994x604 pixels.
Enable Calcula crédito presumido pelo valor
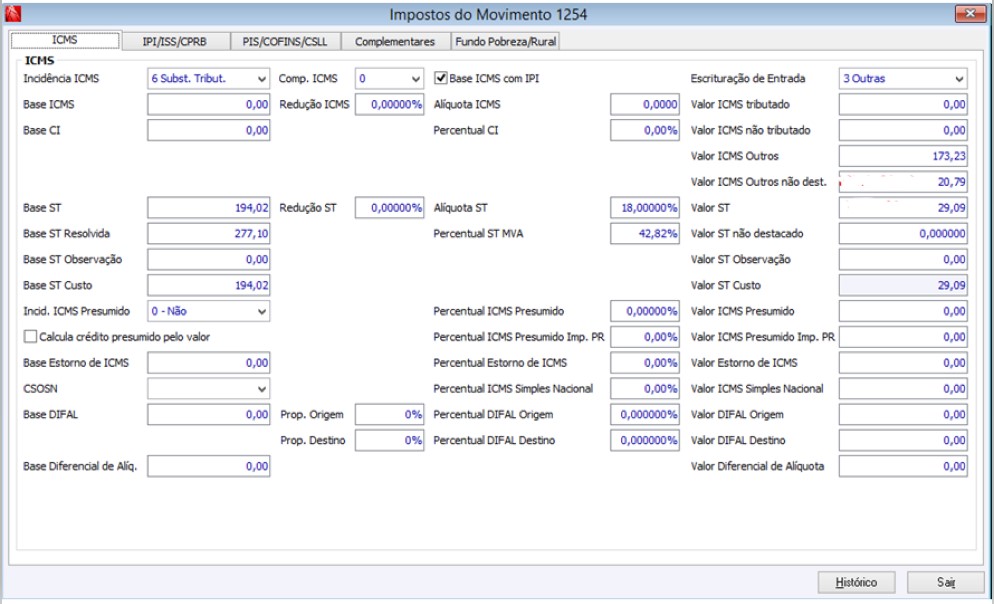pos(30,337)
